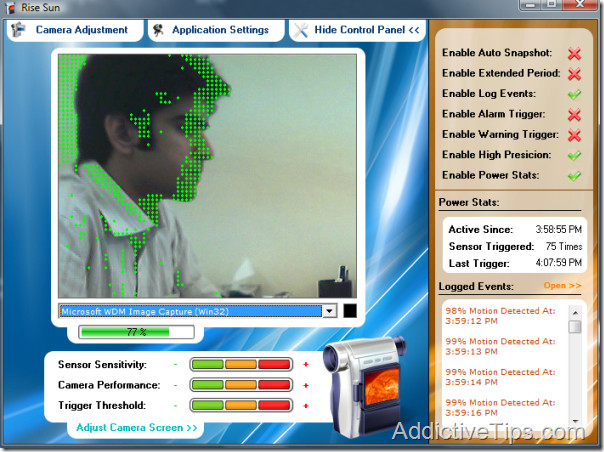Click the Application Settings gear icon
Viewport: 604px width, 452px height.
point(158,30)
